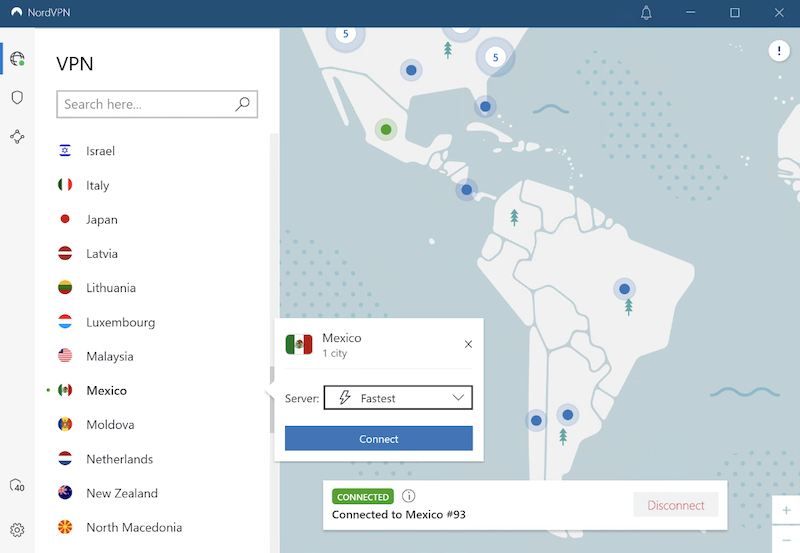This screenshot has height=553, width=800.
Task: Open the VPN globe sidebar icon
Action: 17,59
